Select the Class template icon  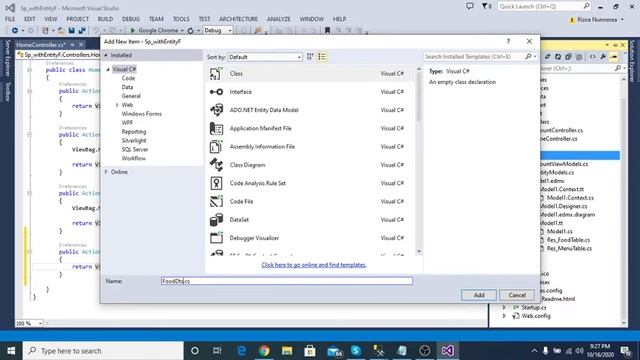[x=216, y=74]
